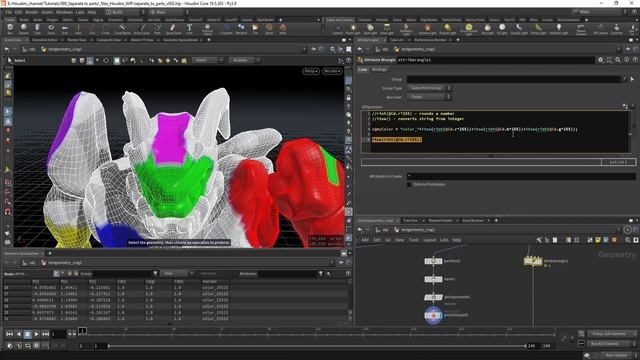Select the Torus shelf tool

[x=51, y=29]
